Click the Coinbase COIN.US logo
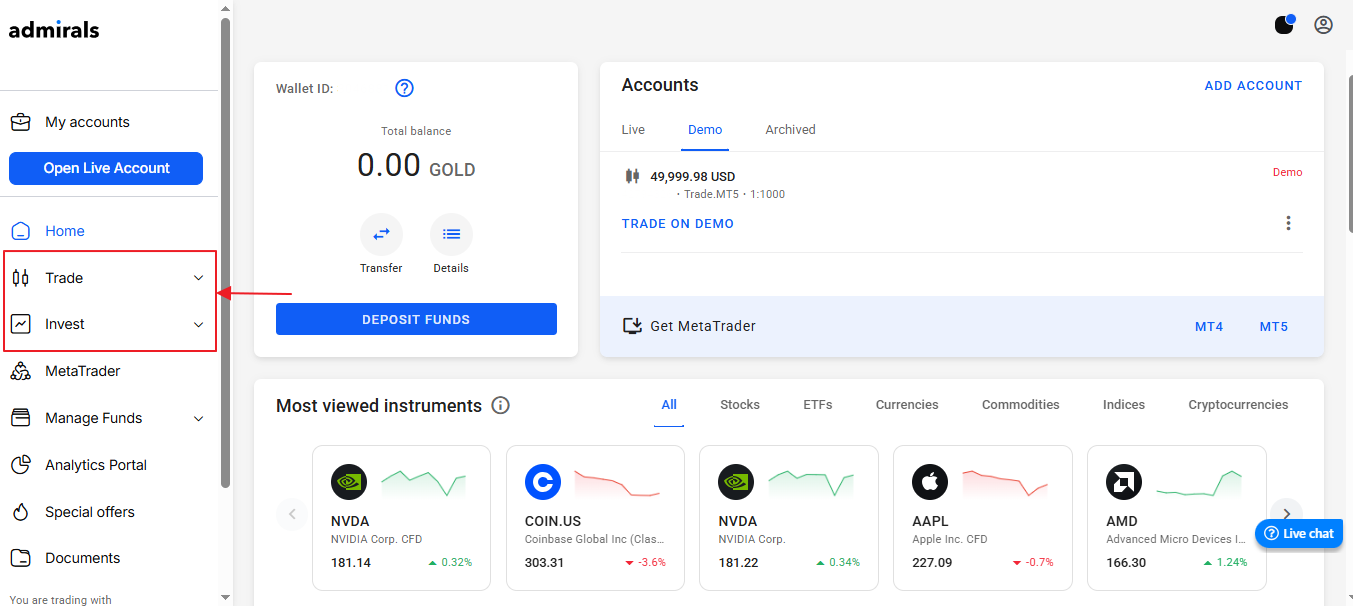 pos(543,482)
